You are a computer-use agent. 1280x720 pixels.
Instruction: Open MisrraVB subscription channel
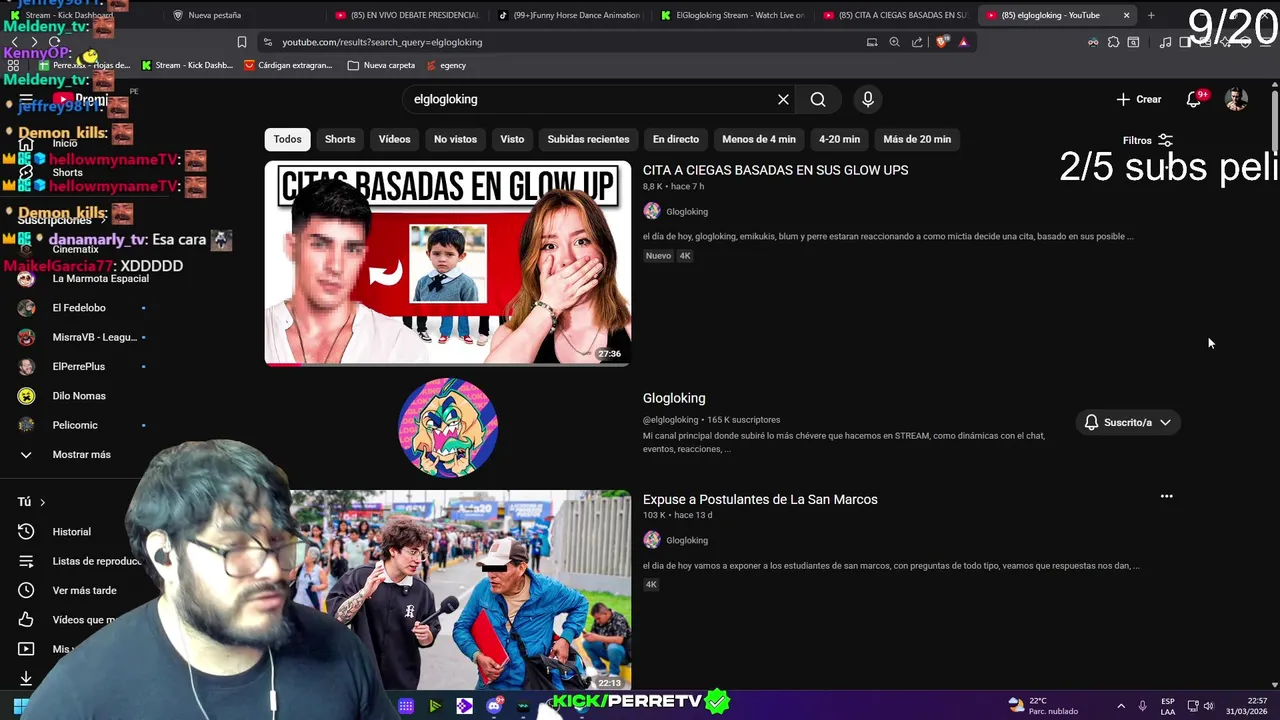94,337
